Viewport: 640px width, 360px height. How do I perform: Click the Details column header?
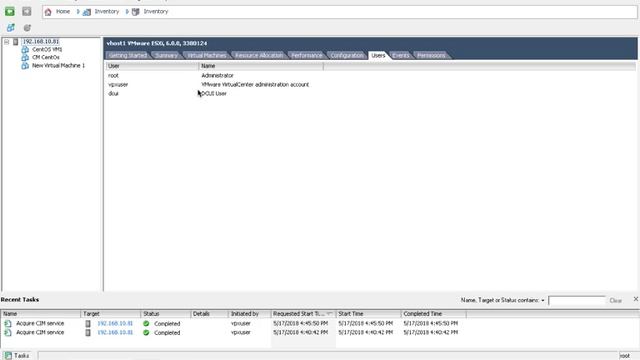pos(209,314)
